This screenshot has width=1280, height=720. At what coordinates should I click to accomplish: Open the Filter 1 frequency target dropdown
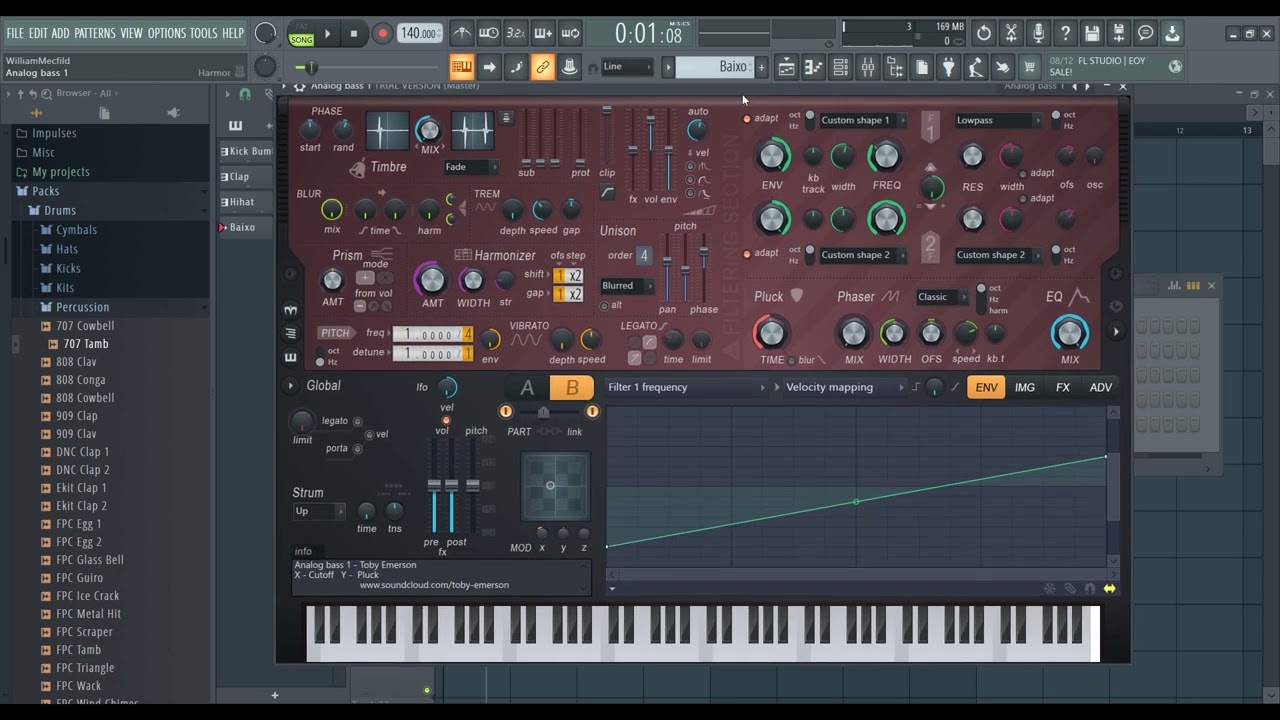click(x=686, y=387)
